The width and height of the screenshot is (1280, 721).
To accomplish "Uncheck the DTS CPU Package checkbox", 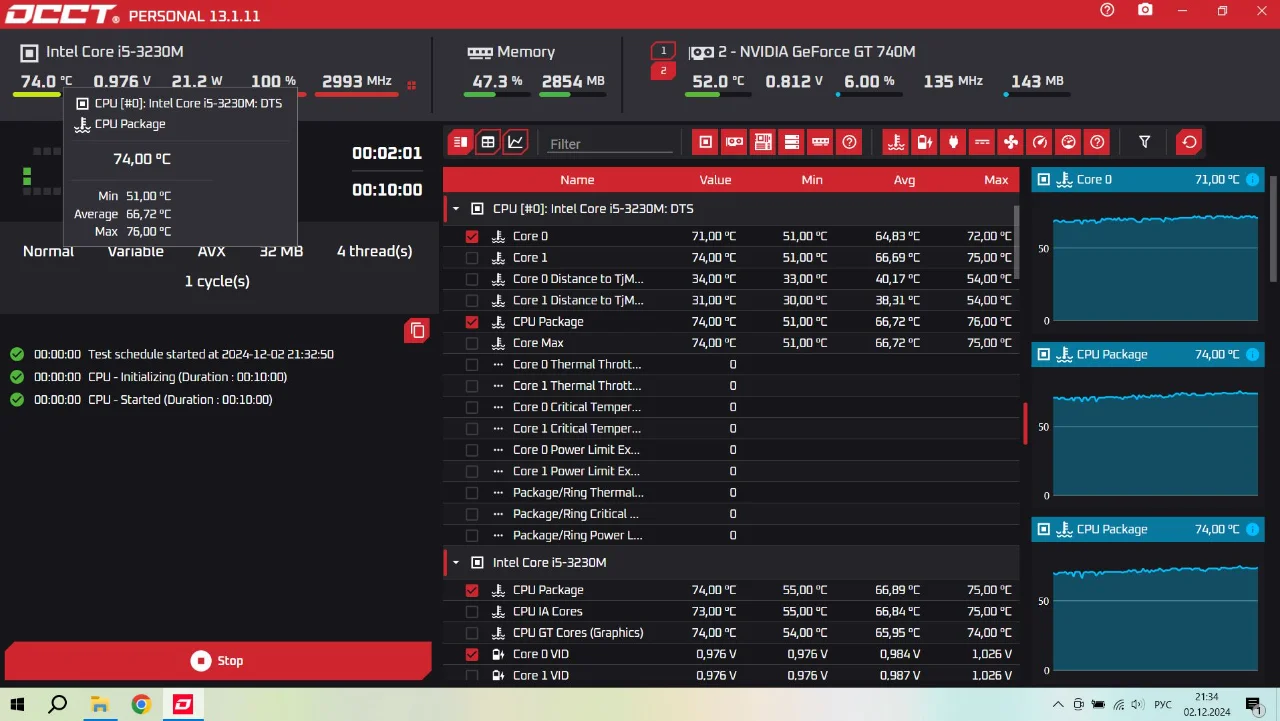I will 472,322.
